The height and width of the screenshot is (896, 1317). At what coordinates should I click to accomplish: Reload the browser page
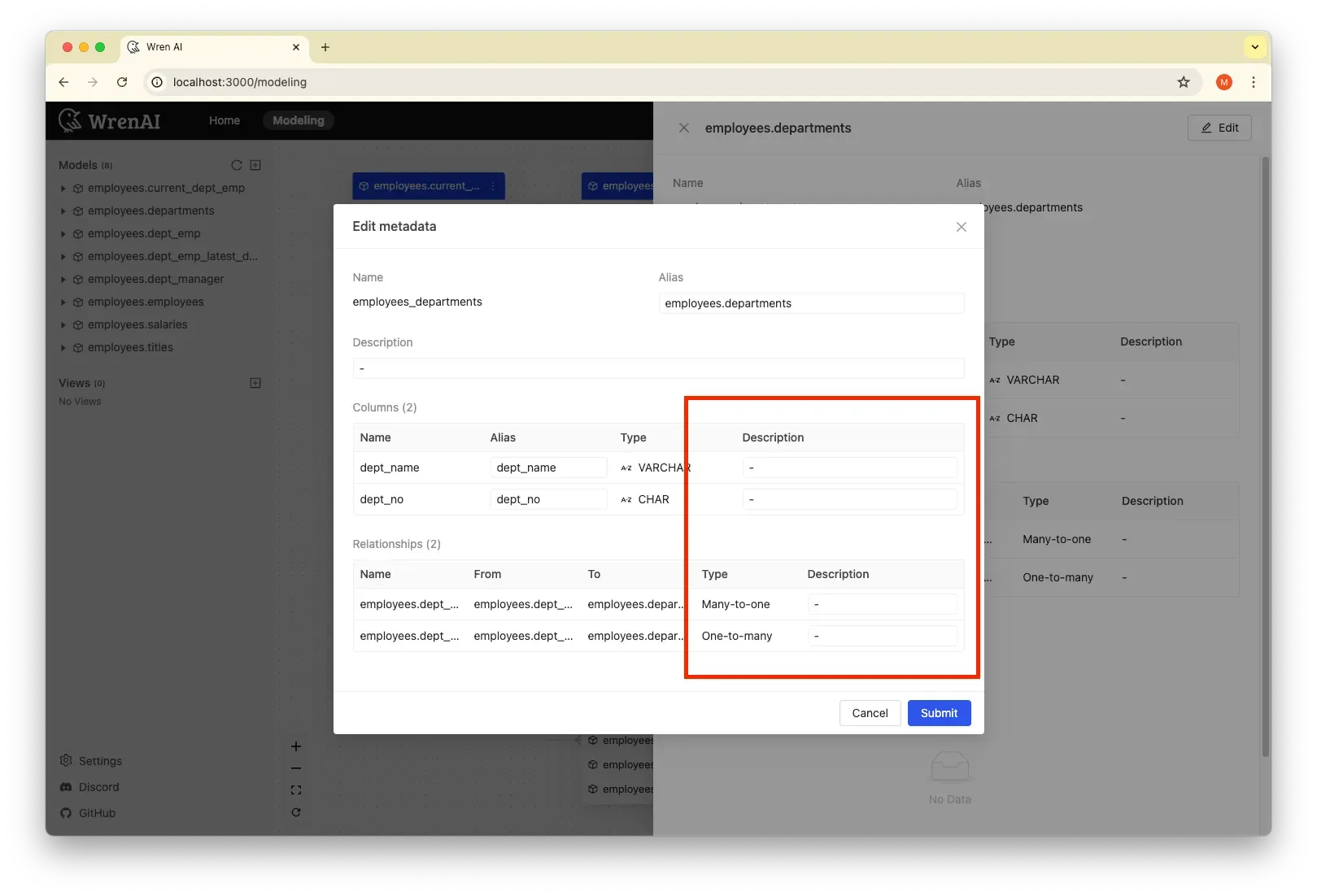click(122, 82)
